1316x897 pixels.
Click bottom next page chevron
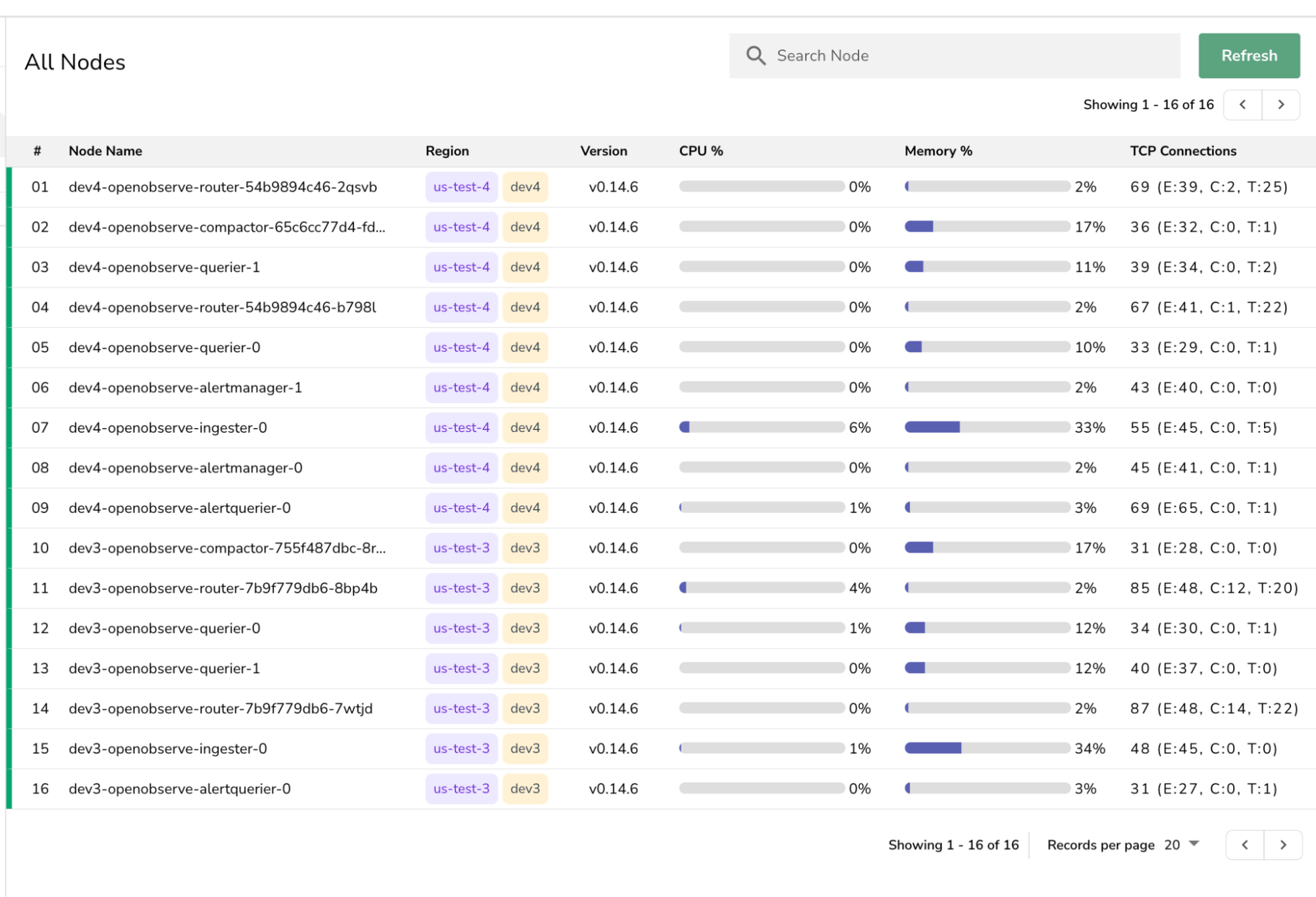pos(1282,845)
